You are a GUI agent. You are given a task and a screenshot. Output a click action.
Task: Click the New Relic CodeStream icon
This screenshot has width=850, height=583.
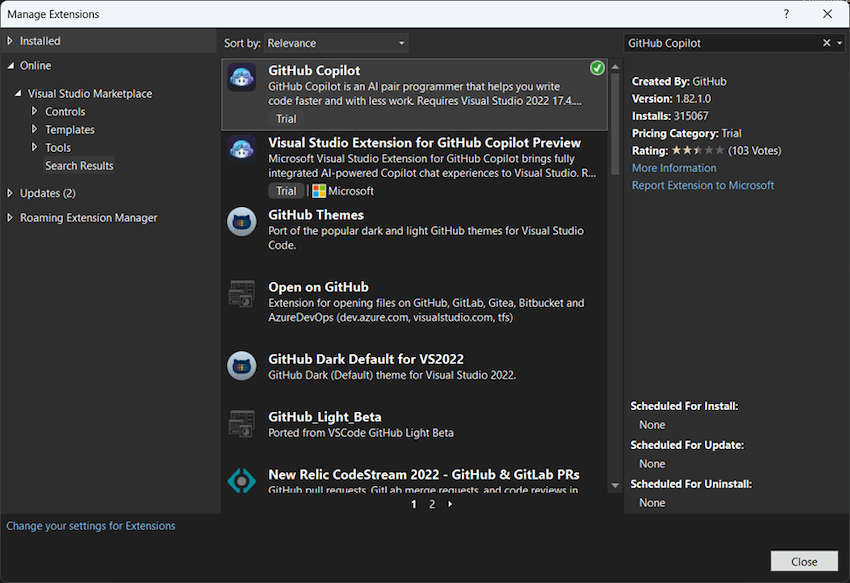[x=242, y=481]
